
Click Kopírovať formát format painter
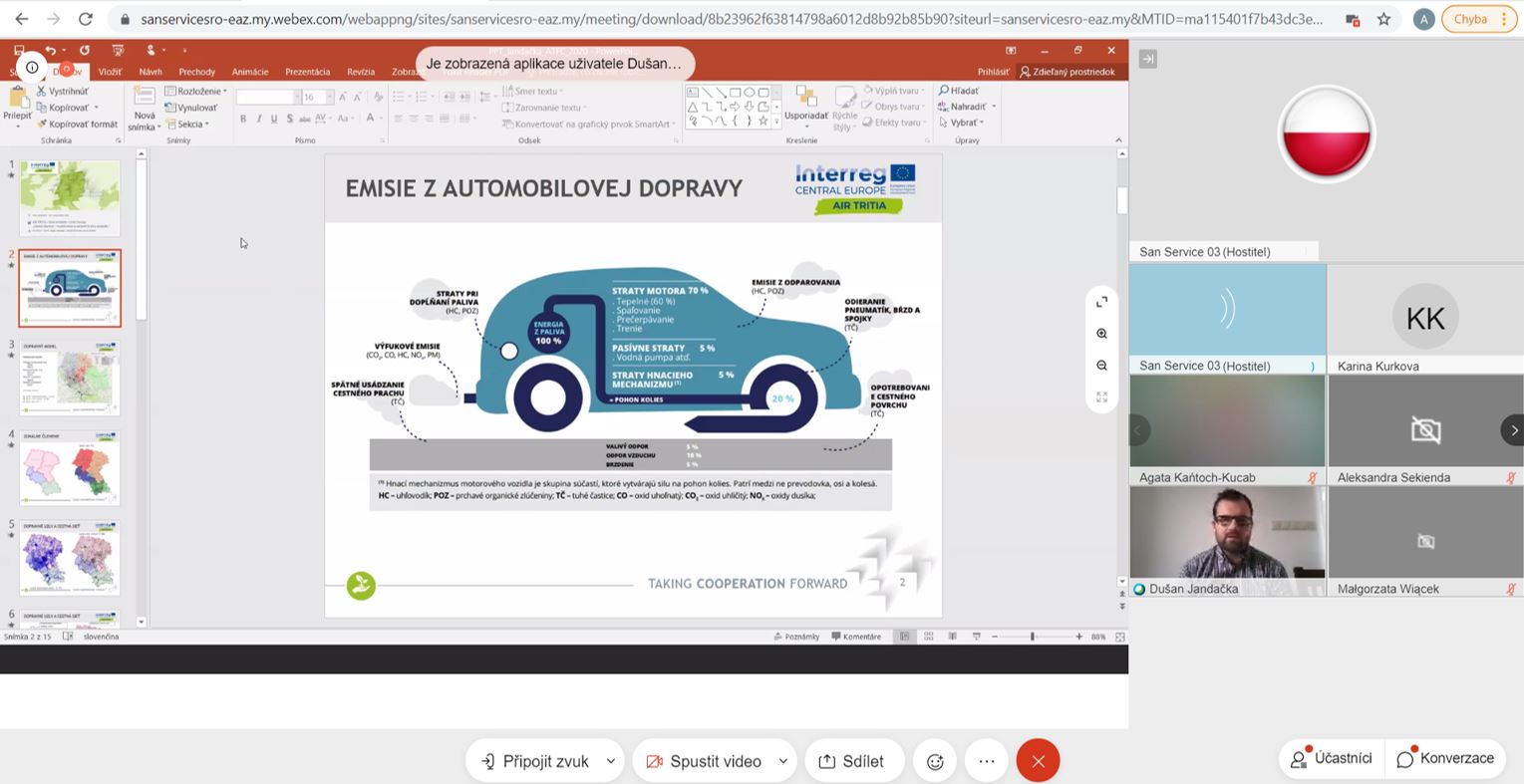point(77,125)
